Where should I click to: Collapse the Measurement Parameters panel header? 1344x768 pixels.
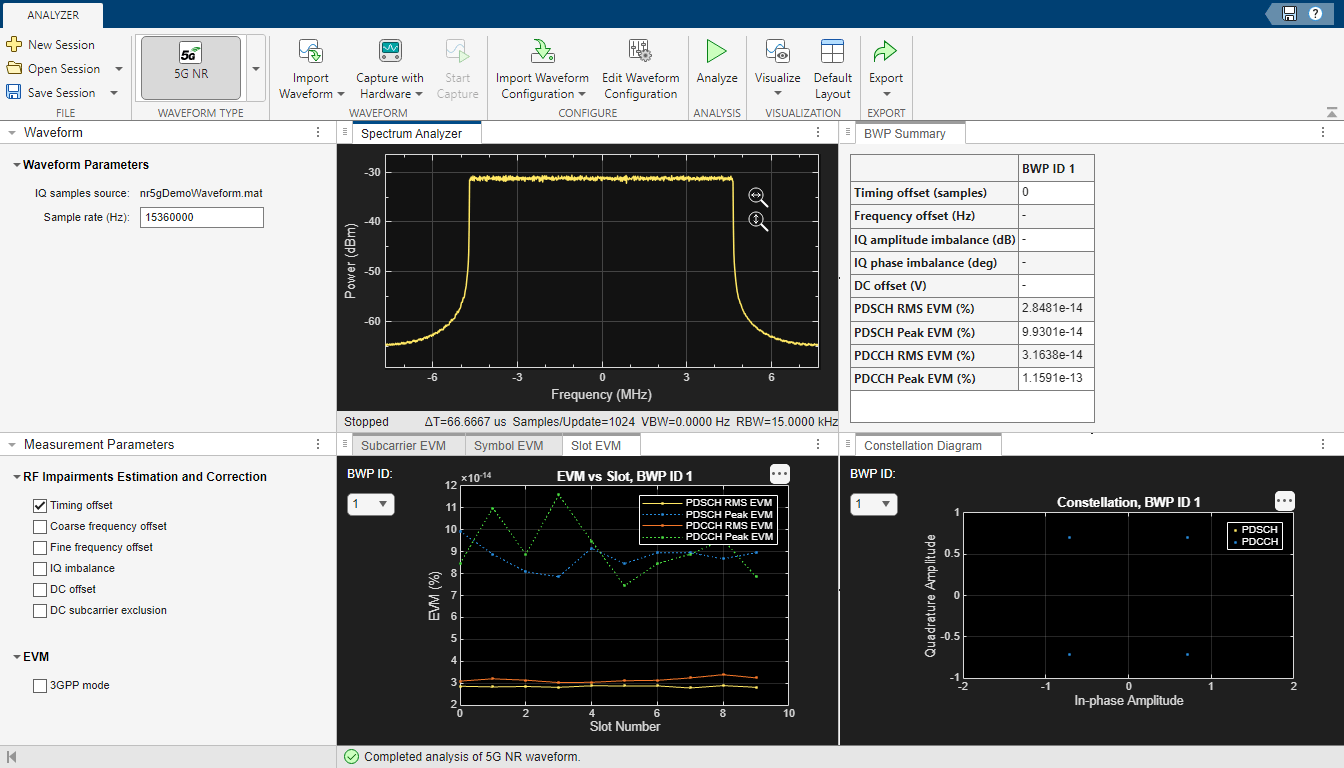pos(12,444)
